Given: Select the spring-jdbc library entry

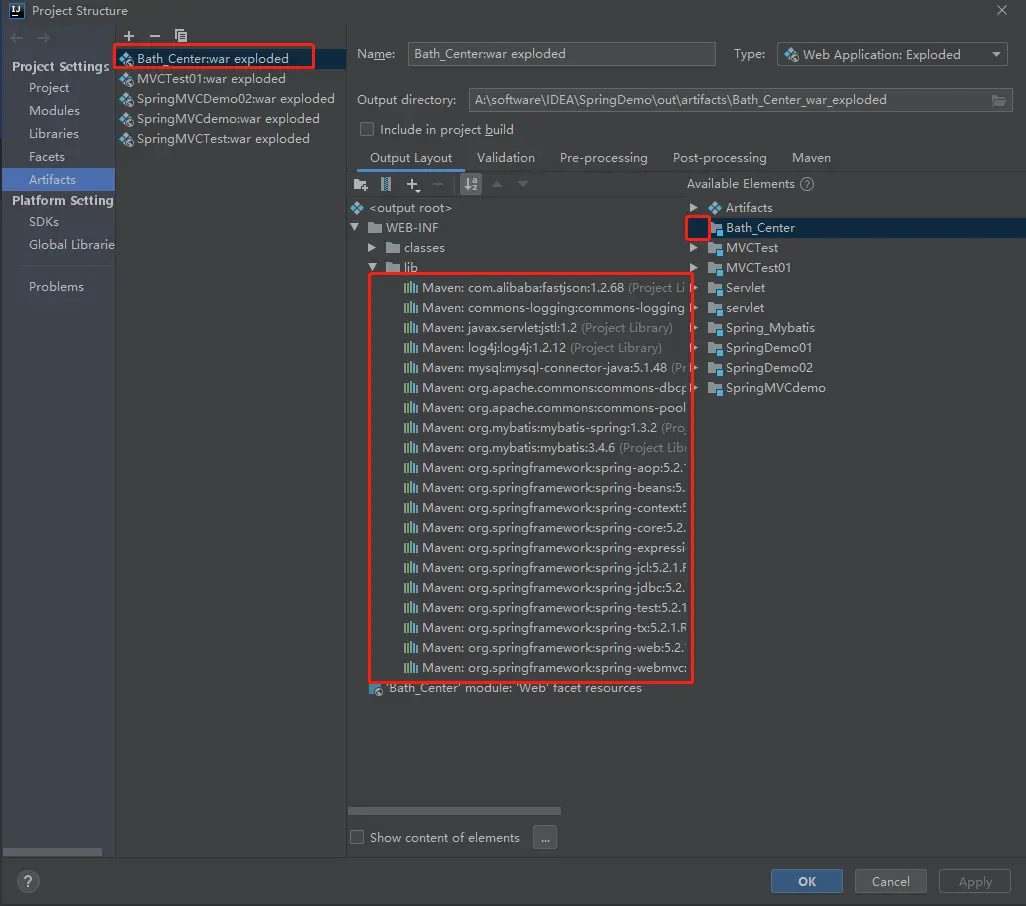Looking at the screenshot, I should tap(544, 588).
